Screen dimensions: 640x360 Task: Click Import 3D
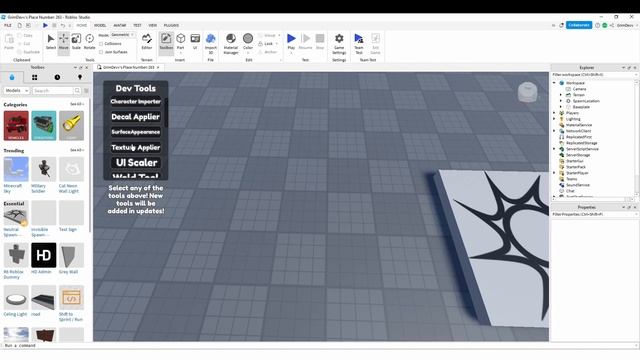(x=211, y=44)
